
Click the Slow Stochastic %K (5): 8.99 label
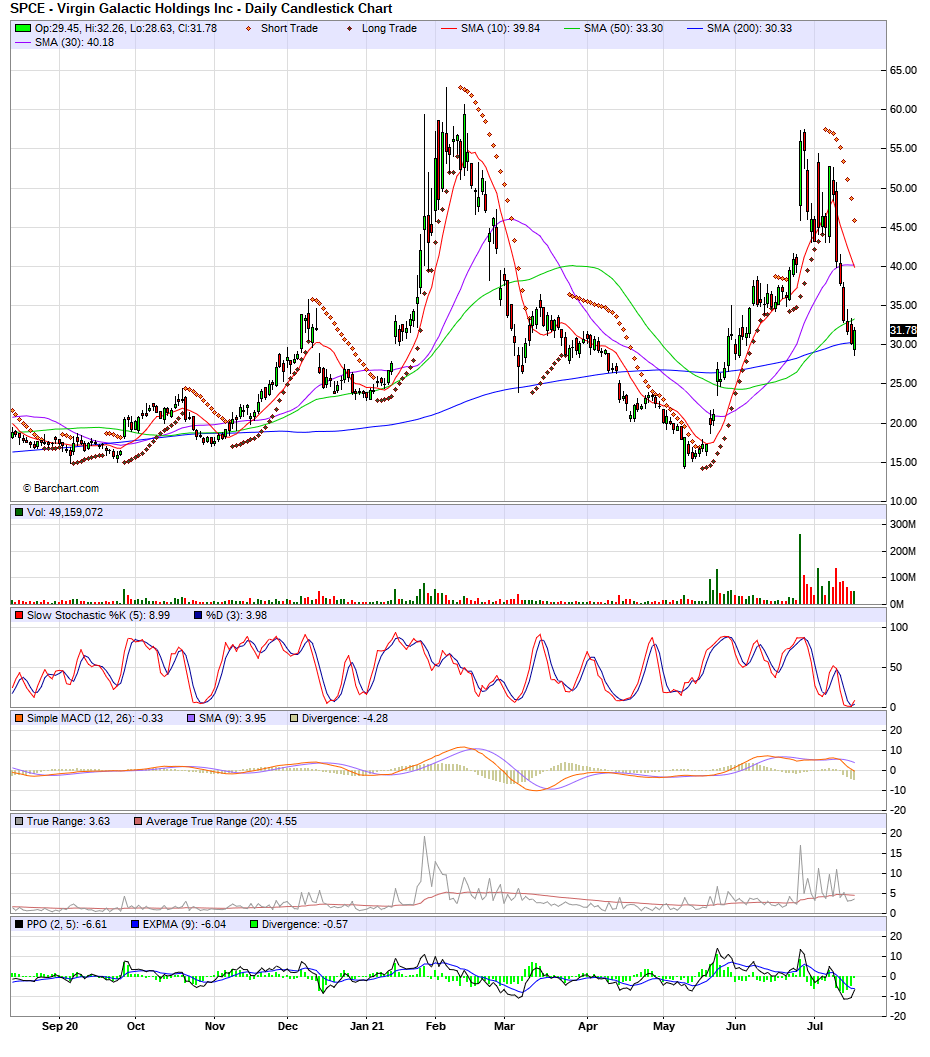tap(98, 615)
